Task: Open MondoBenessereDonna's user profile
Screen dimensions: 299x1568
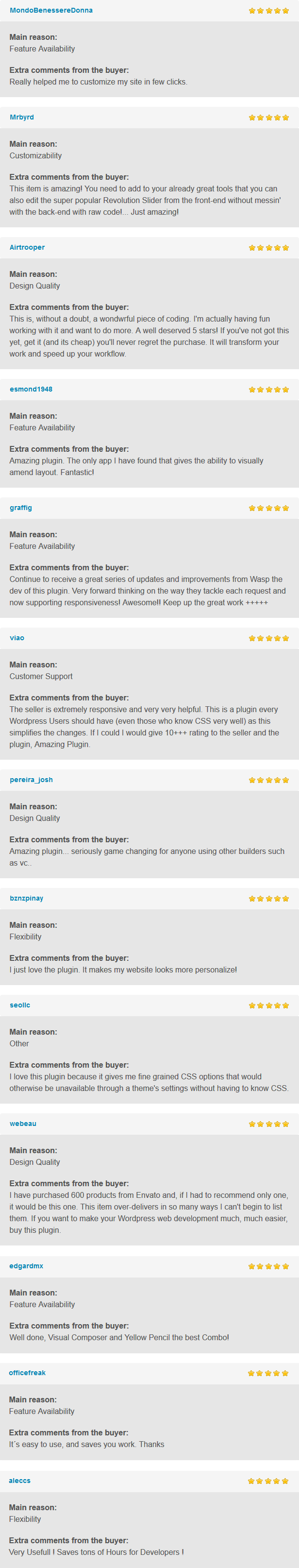Action: point(51,10)
